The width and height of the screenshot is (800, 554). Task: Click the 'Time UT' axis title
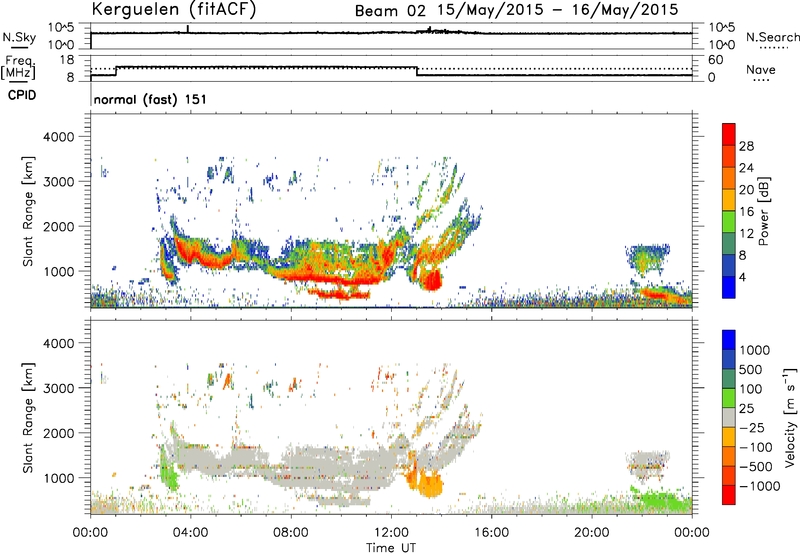tap(391, 547)
